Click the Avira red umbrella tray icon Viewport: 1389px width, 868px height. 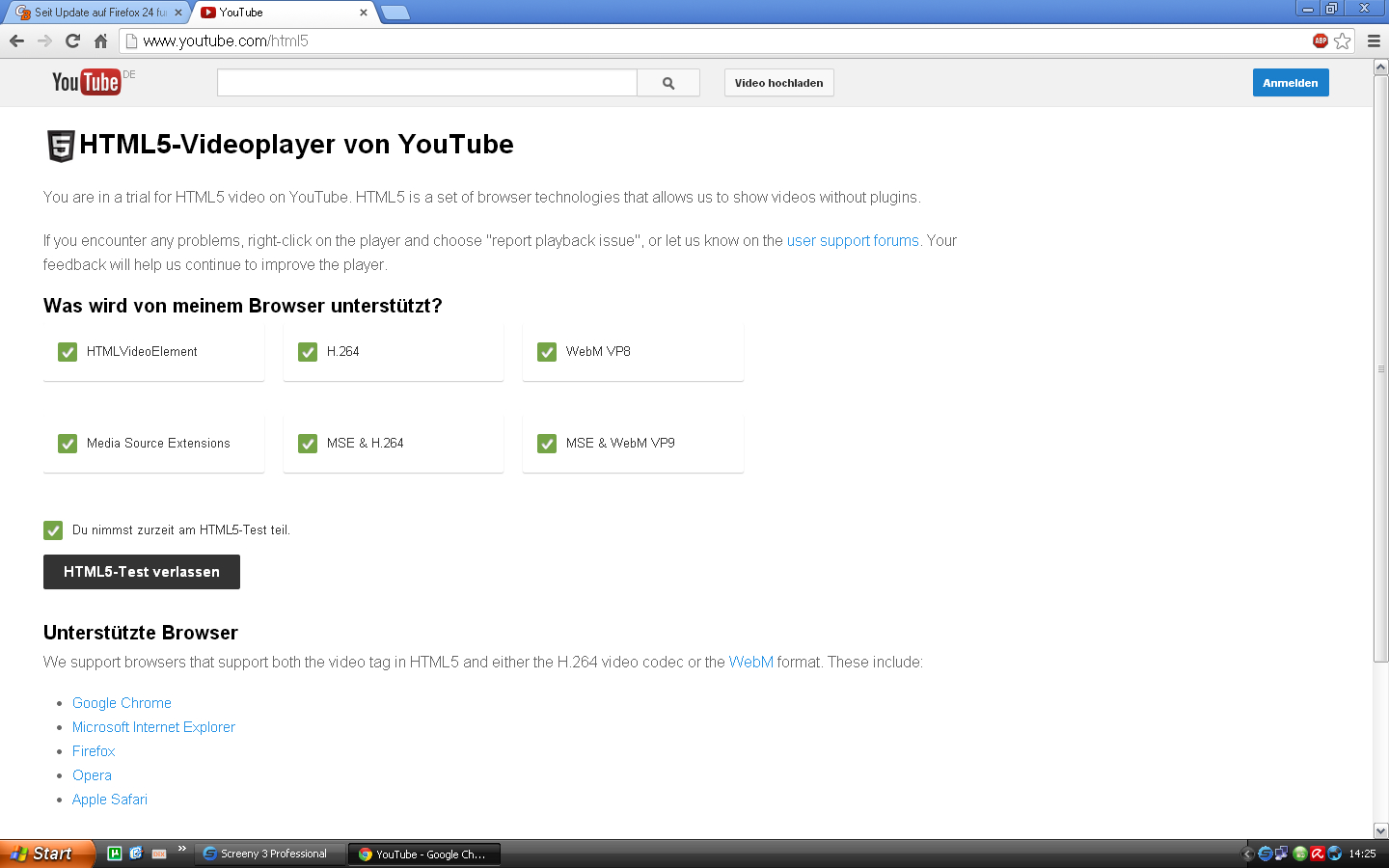[1317, 854]
